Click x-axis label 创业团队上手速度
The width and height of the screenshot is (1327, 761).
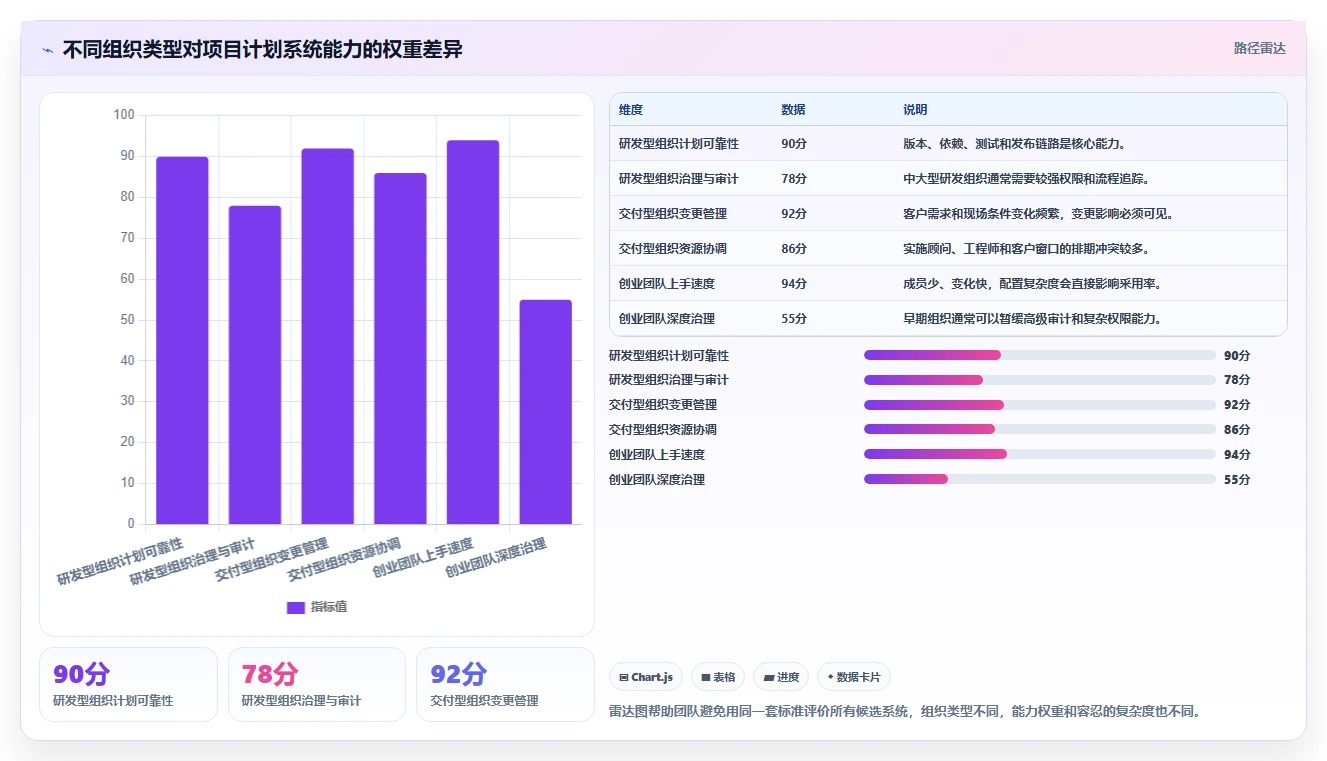[x=424, y=559]
